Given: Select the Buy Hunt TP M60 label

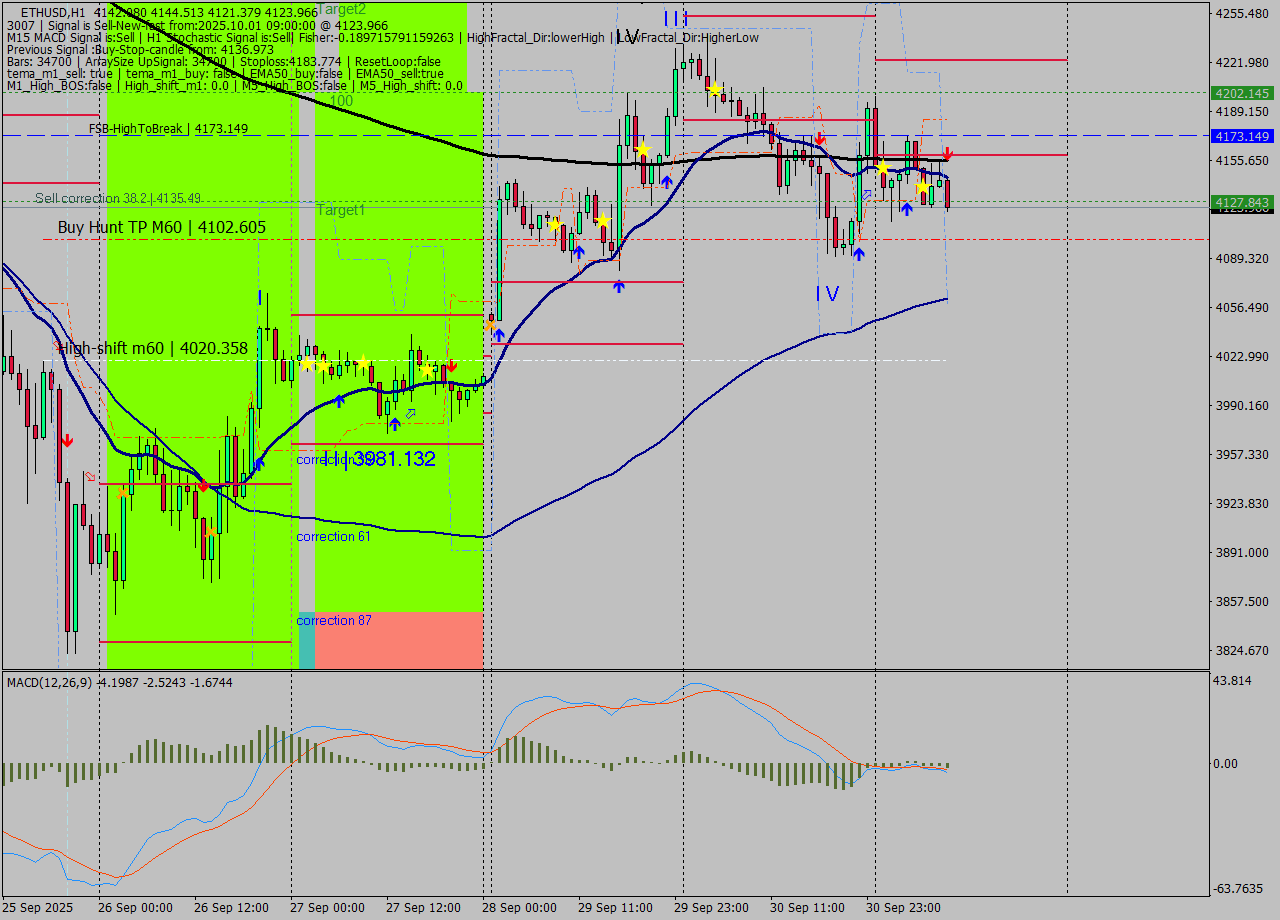Looking at the screenshot, I should coord(162,227).
